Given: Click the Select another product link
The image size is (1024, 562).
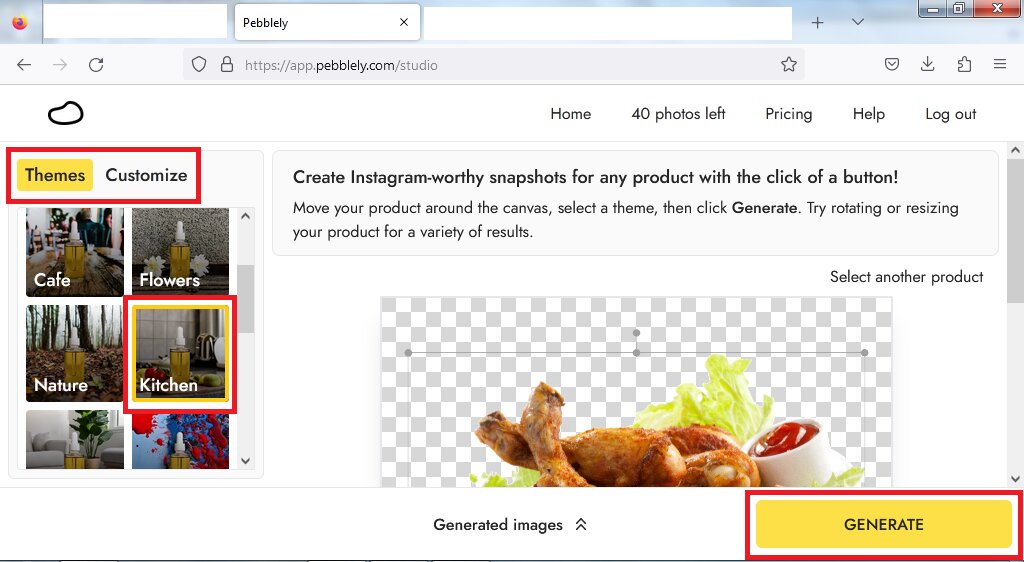Looking at the screenshot, I should (906, 277).
